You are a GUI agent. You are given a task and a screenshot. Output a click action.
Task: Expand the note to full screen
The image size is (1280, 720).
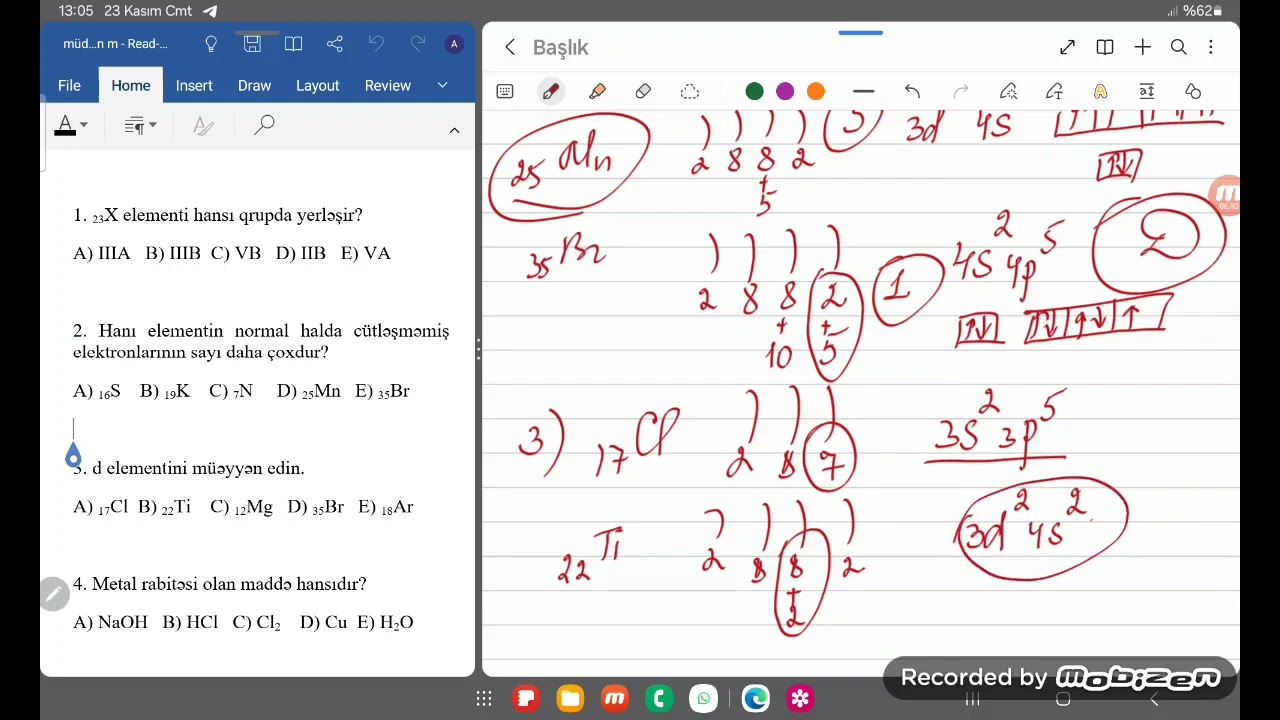[1067, 47]
